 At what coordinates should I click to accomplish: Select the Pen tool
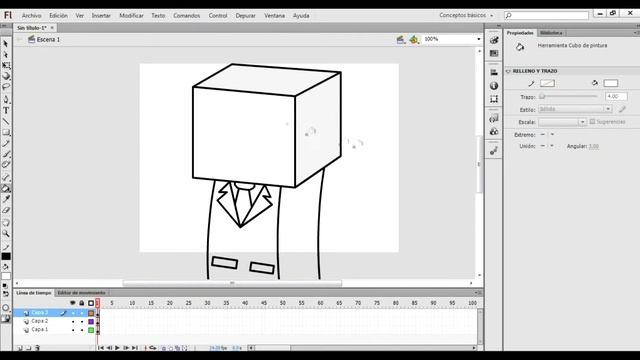6,100
